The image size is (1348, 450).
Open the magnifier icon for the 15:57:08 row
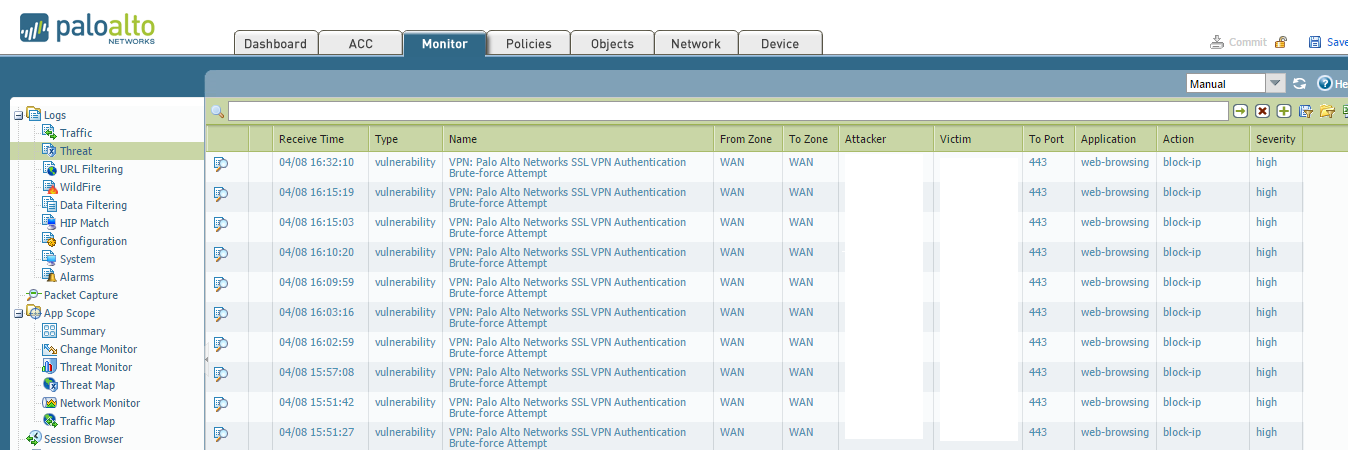coord(221,373)
